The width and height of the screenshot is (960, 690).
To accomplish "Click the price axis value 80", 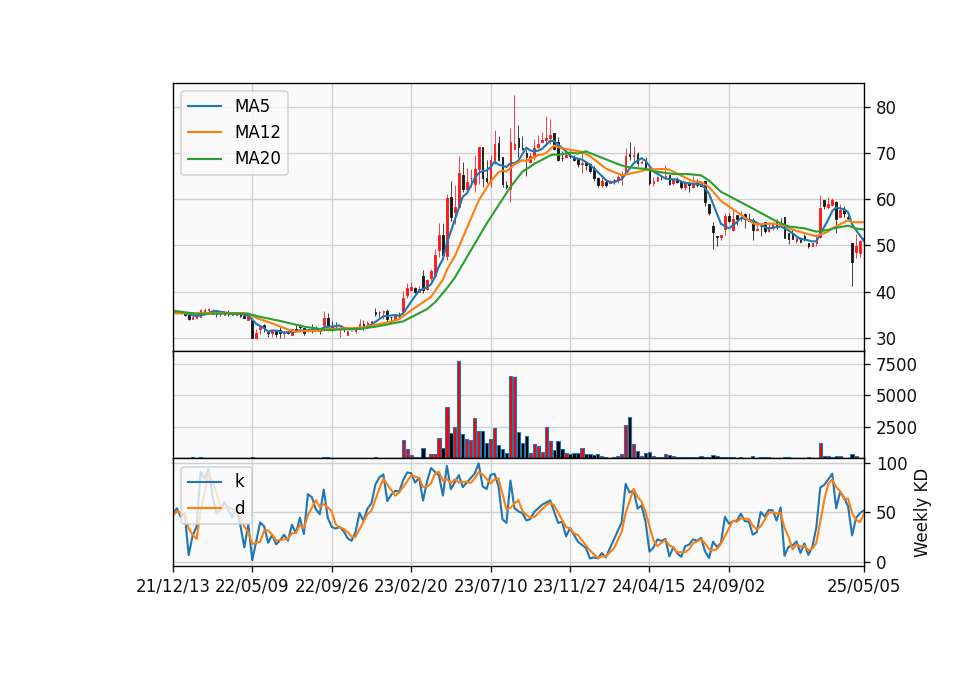I will (885, 108).
